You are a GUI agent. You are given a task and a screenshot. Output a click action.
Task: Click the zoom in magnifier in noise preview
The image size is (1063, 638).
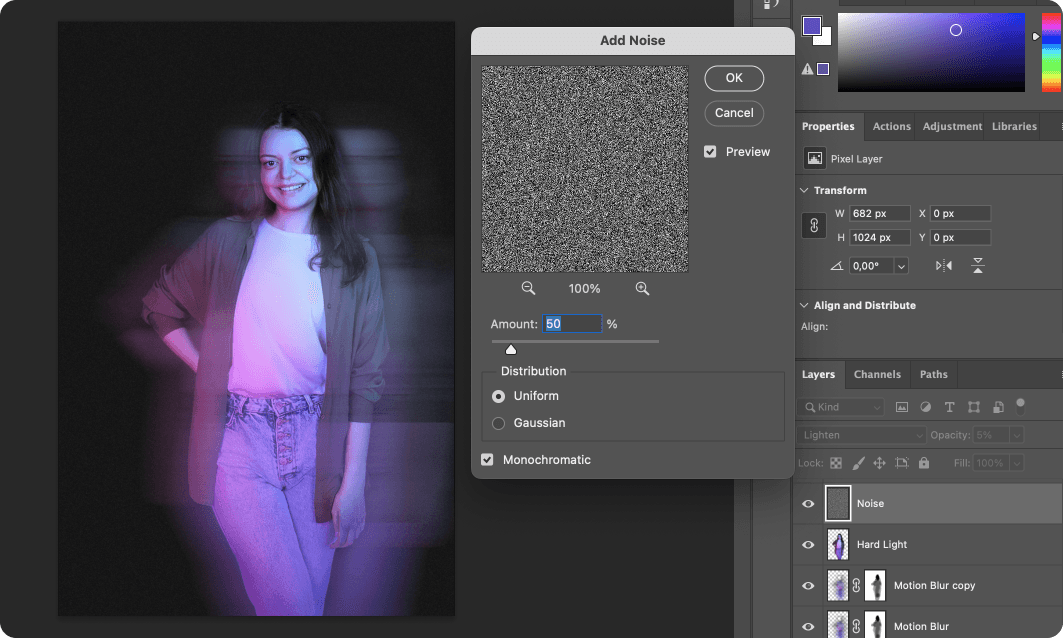click(x=643, y=288)
